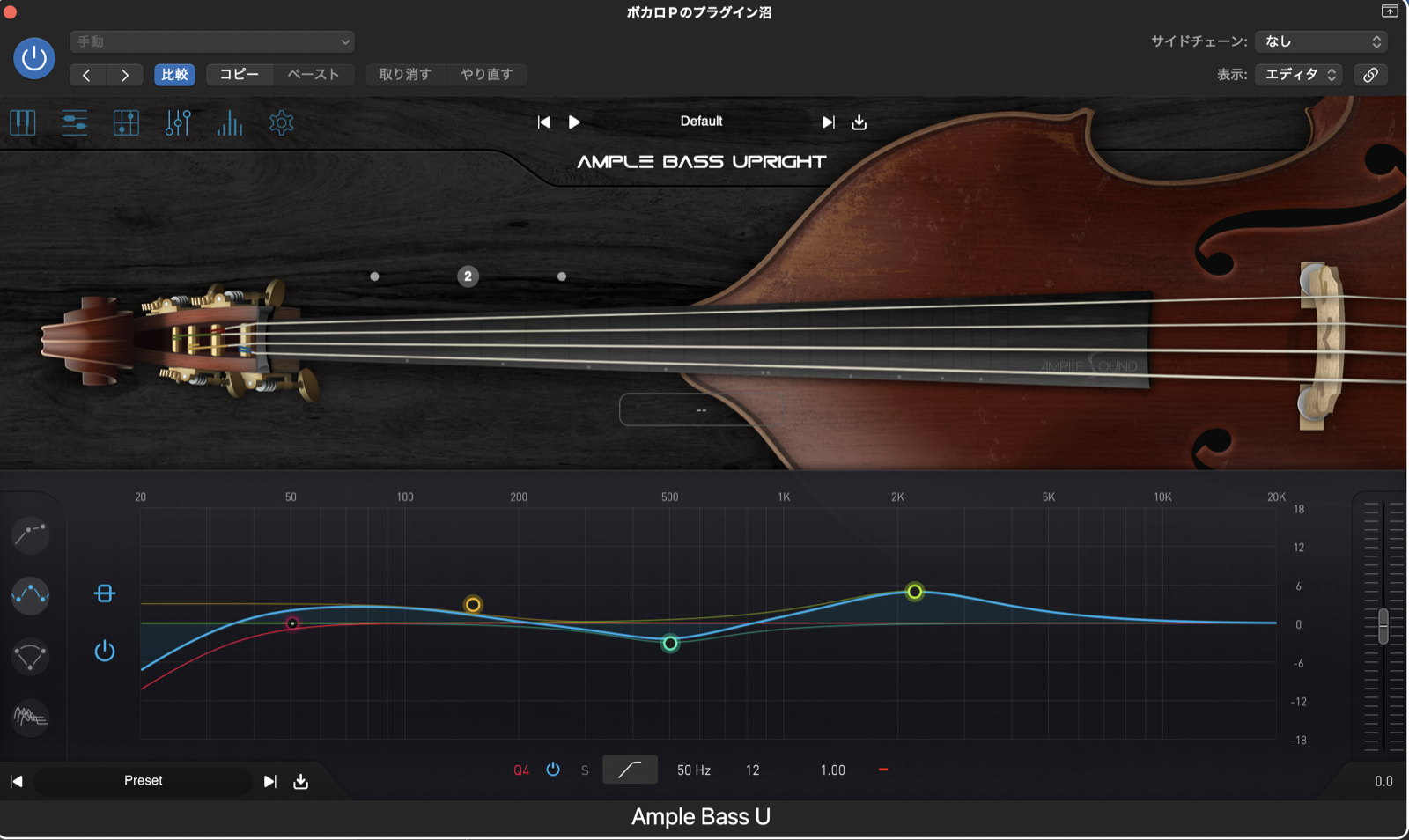Select the orange EQ node near 150 Hz

[473, 605]
